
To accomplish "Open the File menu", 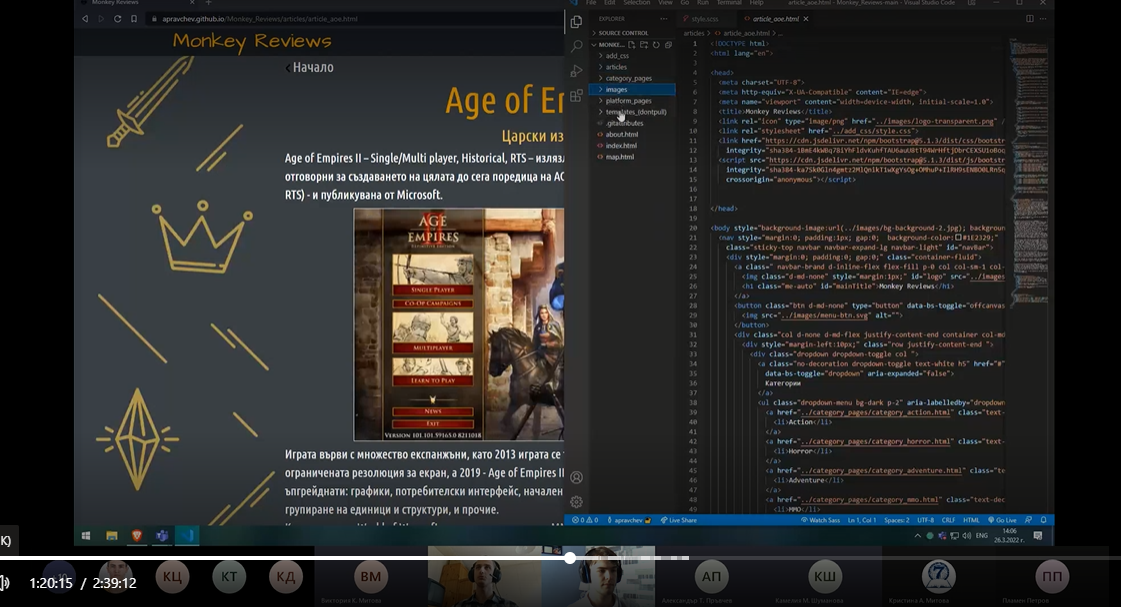I will click(x=591, y=3).
